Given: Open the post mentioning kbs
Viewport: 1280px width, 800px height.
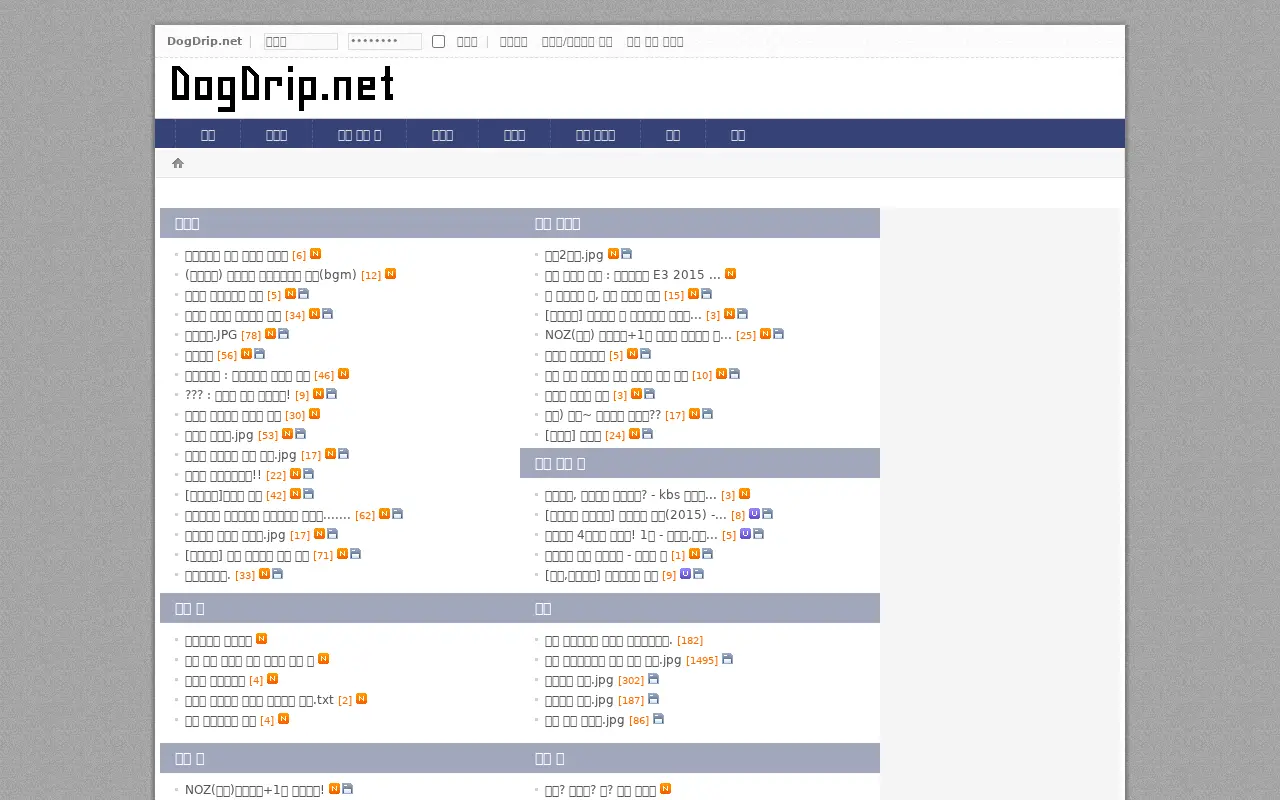Looking at the screenshot, I should [631, 495].
